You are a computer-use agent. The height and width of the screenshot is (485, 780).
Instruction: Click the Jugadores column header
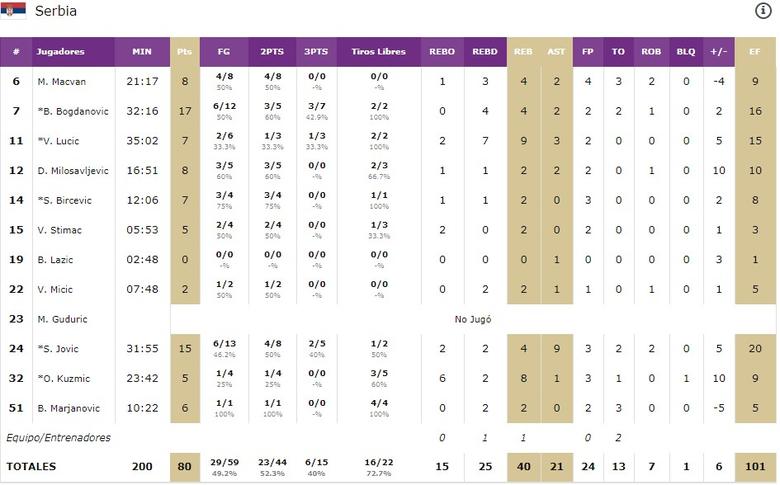60,51
